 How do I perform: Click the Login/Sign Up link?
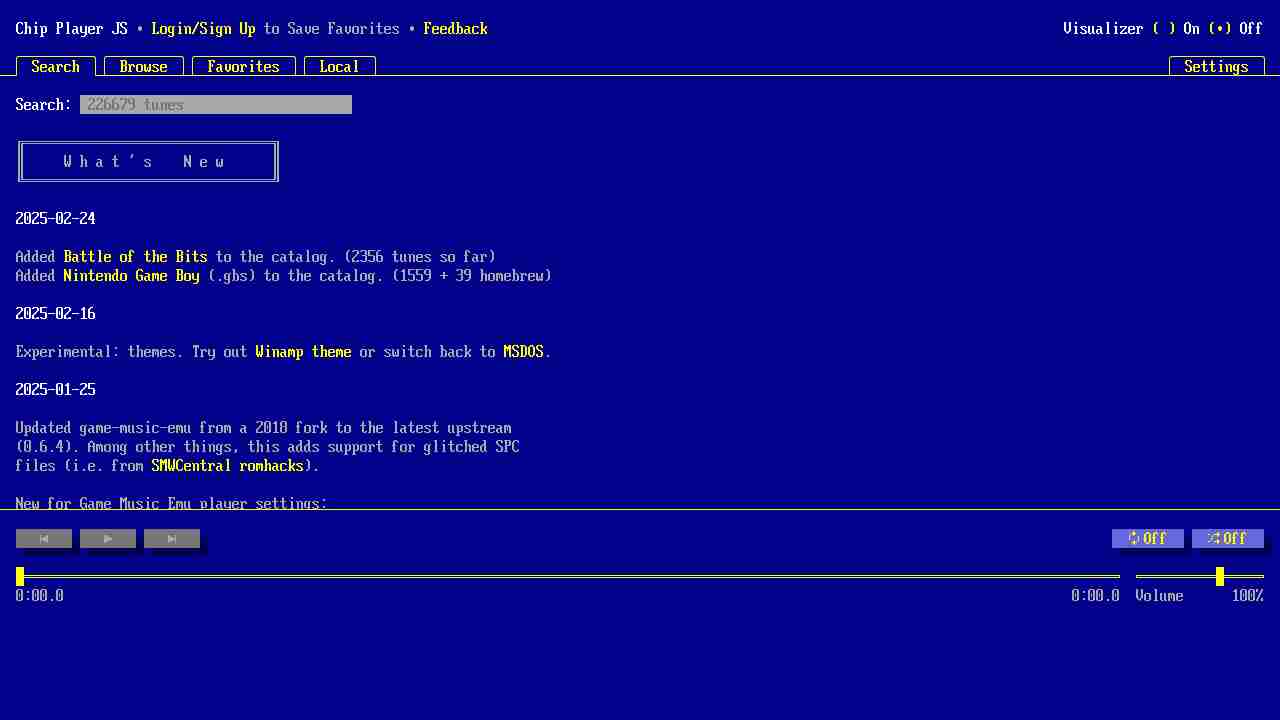tap(204, 29)
